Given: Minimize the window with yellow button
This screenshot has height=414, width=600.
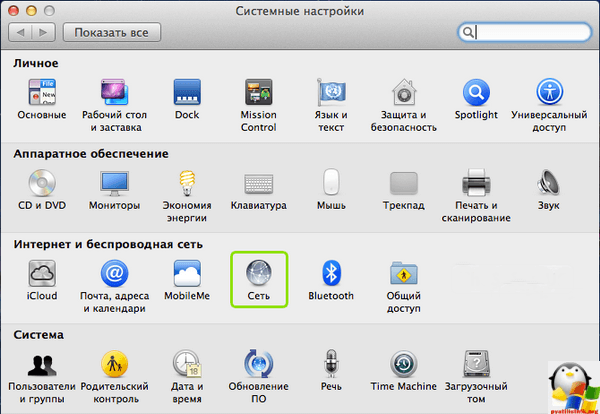Looking at the screenshot, I should (x=31, y=10).
